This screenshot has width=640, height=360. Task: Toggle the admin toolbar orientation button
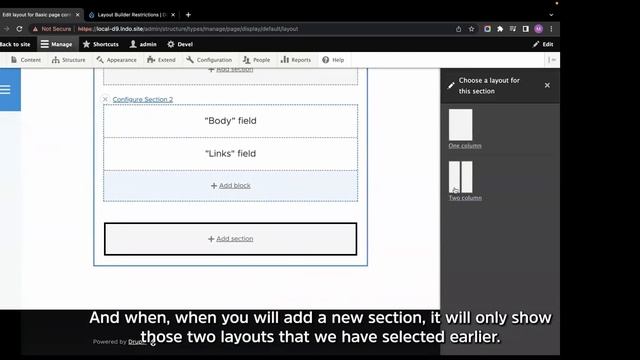point(552,60)
